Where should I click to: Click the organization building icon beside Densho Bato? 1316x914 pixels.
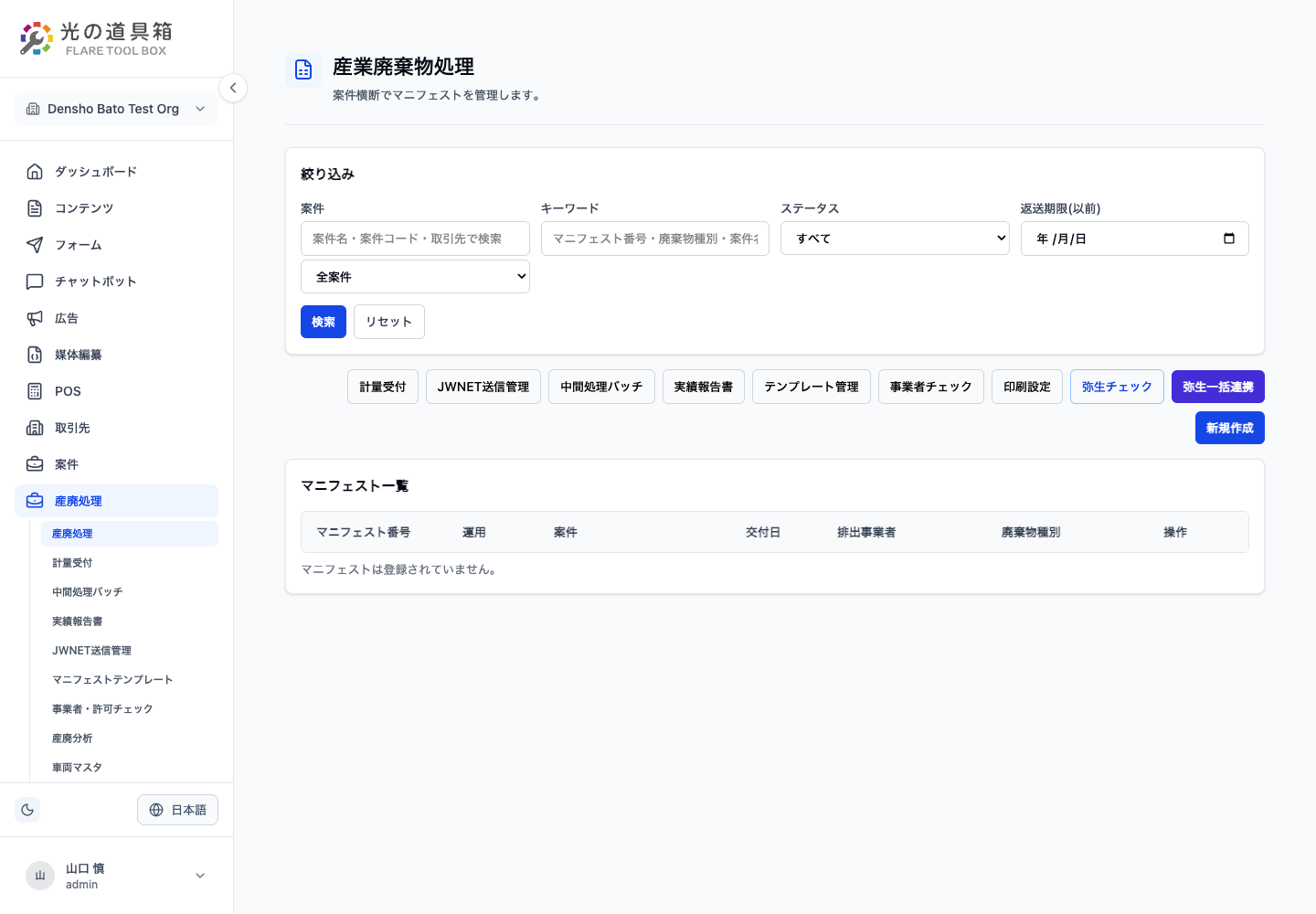click(33, 109)
